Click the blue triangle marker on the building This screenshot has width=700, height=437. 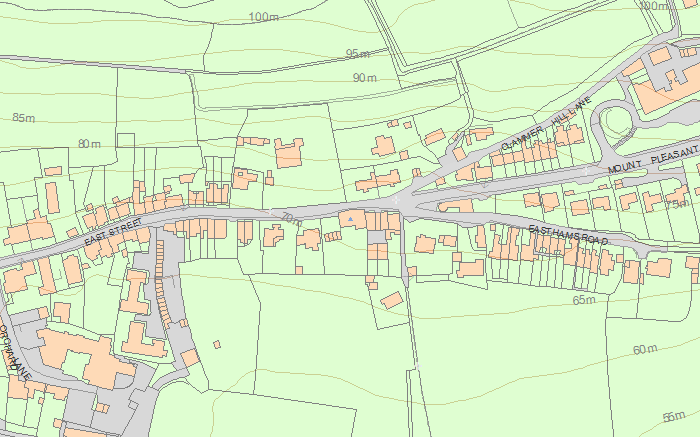[x=350, y=219]
